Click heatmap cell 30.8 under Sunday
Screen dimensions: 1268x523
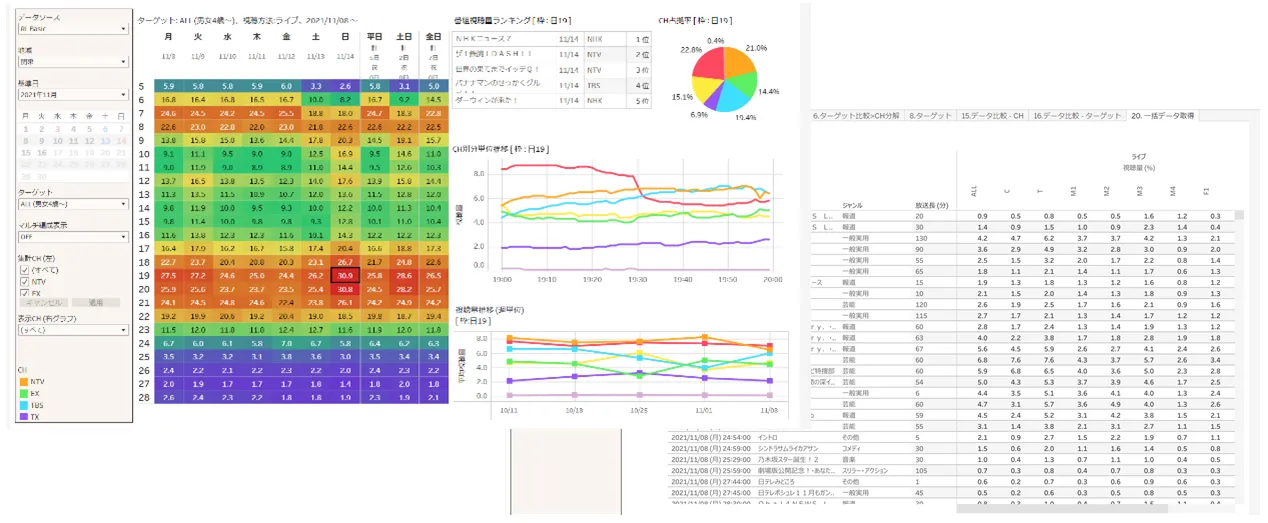click(x=346, y=289)
